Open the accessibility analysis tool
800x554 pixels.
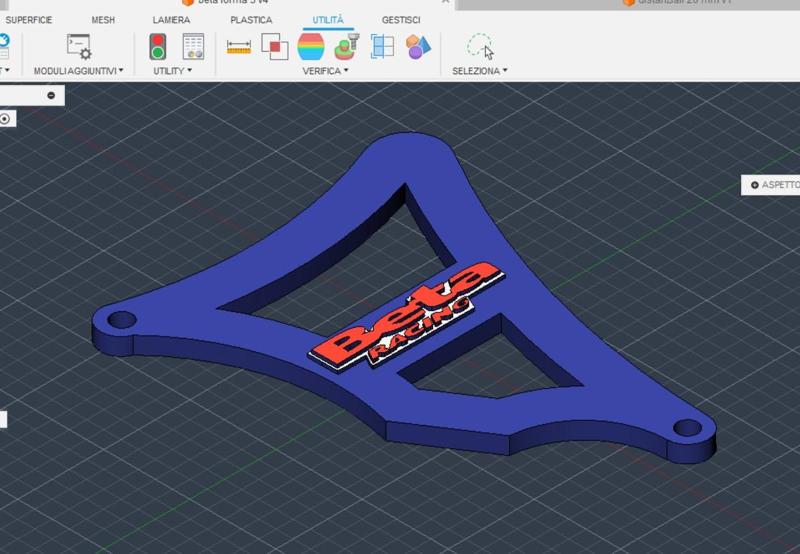tap(347, 46)
